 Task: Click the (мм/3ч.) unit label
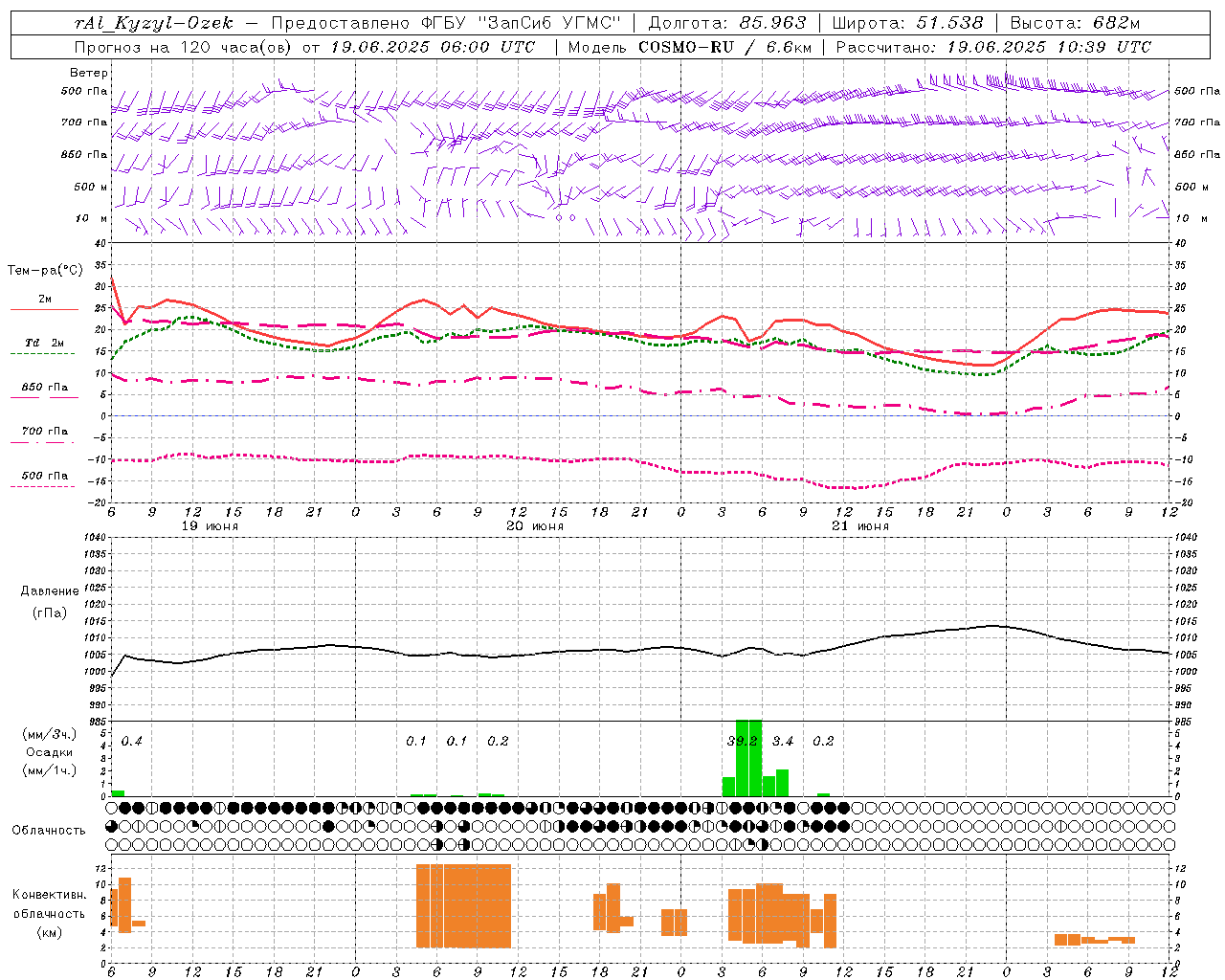pyautogui.click(x=50, y=734)
